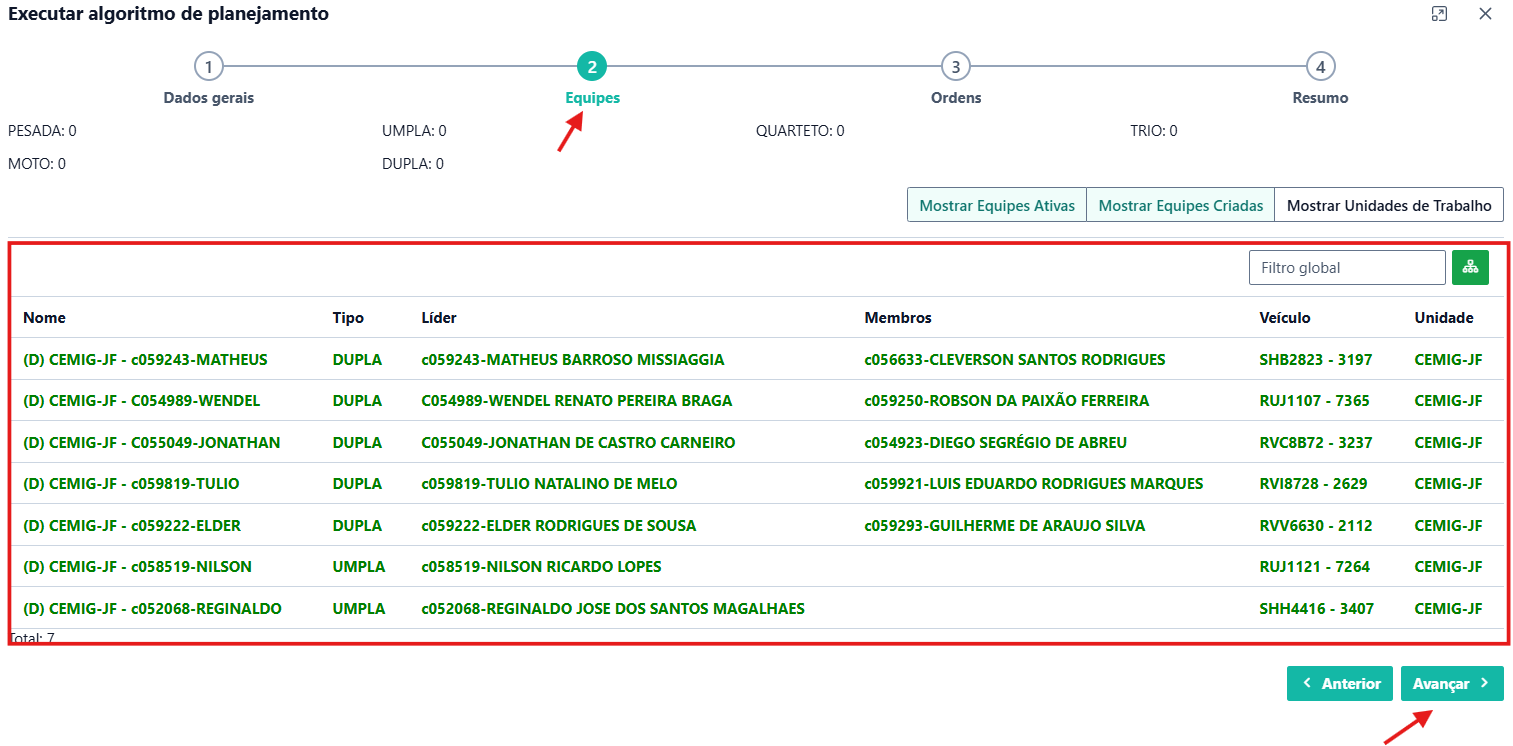This screenshot has height=746, width=1513.
Task: Select the c059243-MATHEUS team row
Action: point(145,360)
